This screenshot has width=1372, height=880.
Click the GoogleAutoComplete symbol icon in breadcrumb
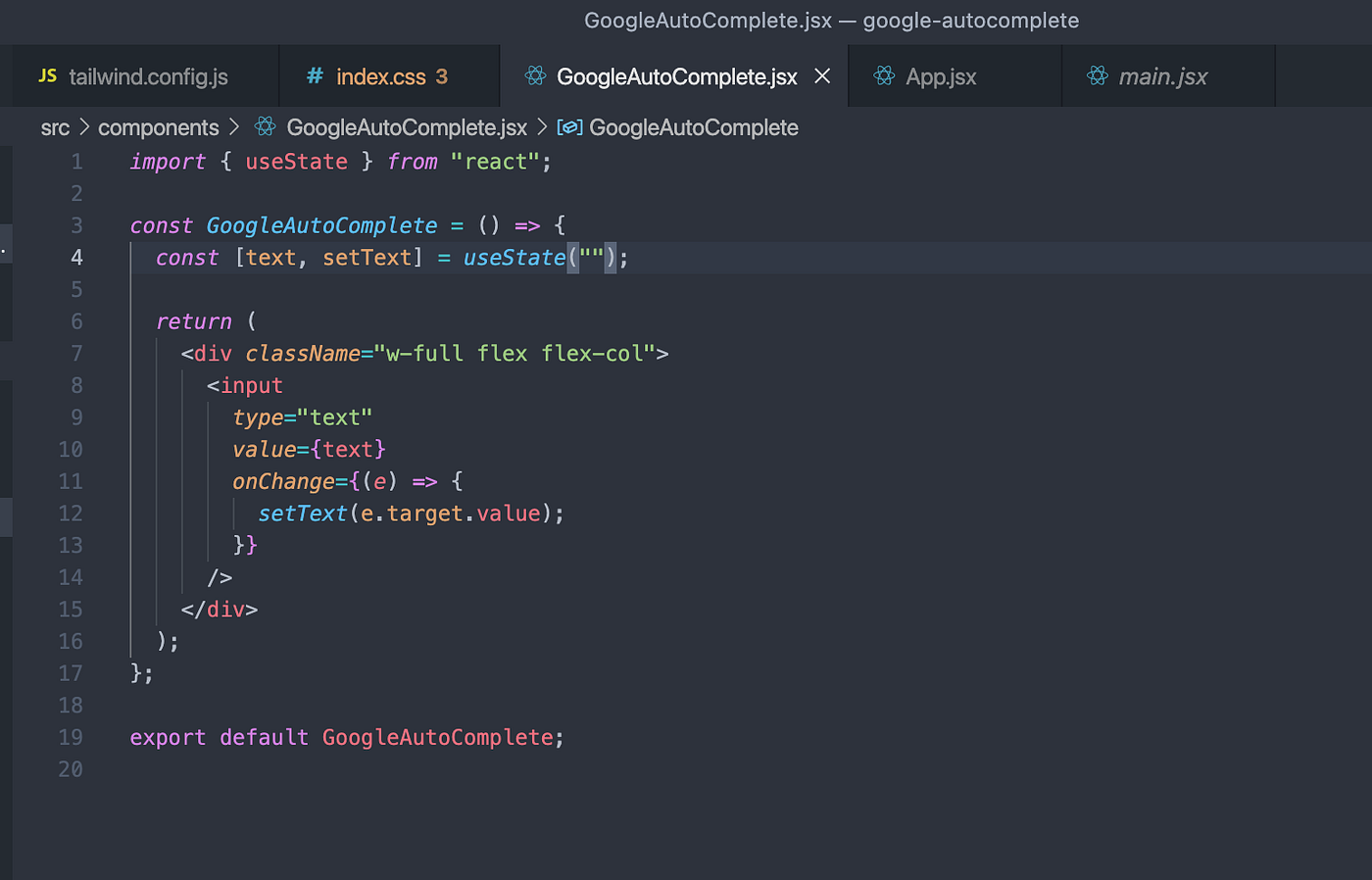tap(570, 127)
